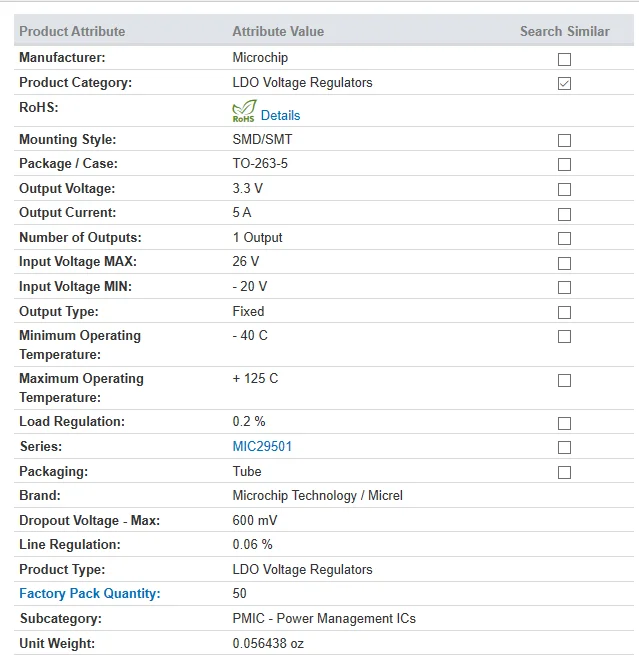Click the + 125 C temperature value
The height and width of the screenshot is (655, 639).
tap(255, 378)
